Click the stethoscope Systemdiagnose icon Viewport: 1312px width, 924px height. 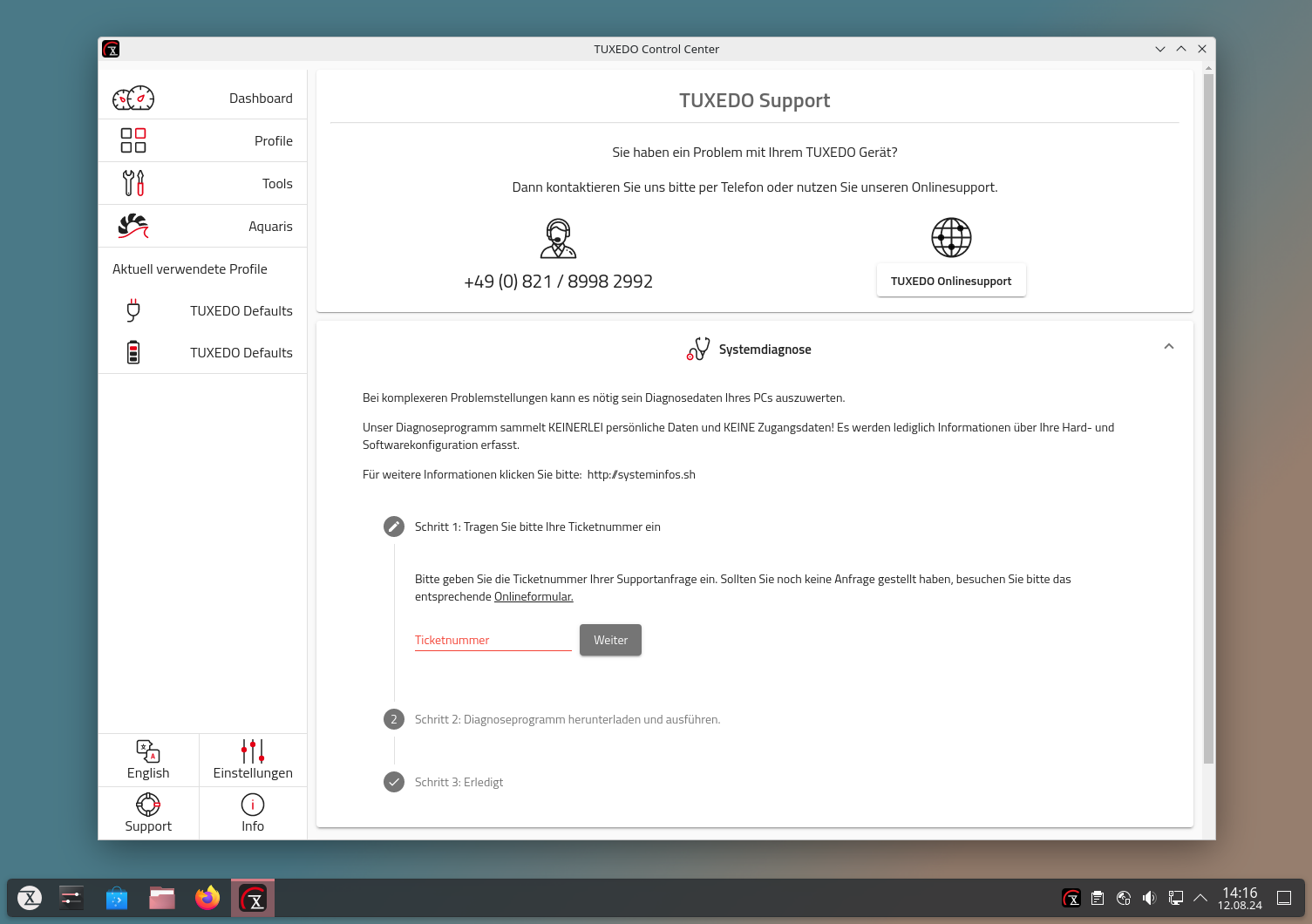click(698, 349)
